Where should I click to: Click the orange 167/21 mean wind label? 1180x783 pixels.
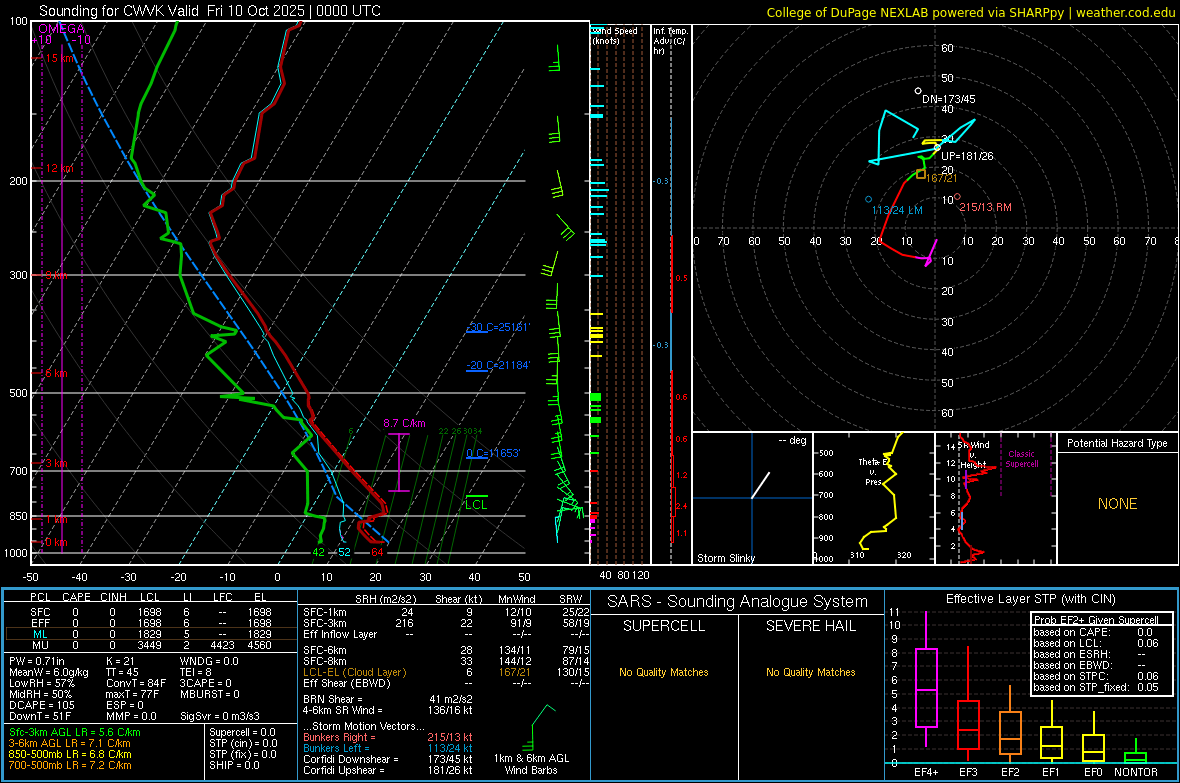tap(941, 178)
